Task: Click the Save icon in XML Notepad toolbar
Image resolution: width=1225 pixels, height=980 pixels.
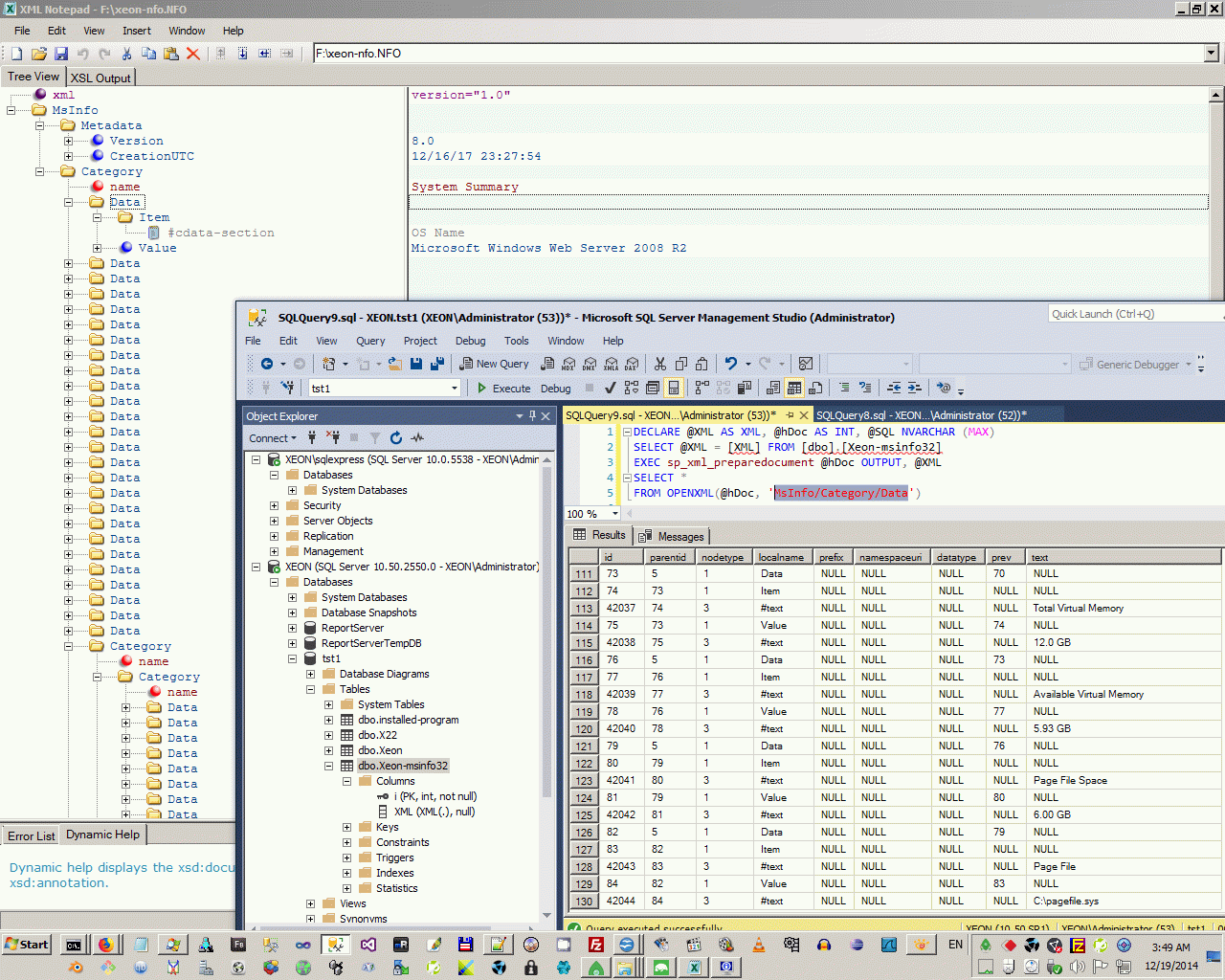Action: point(61,54)
